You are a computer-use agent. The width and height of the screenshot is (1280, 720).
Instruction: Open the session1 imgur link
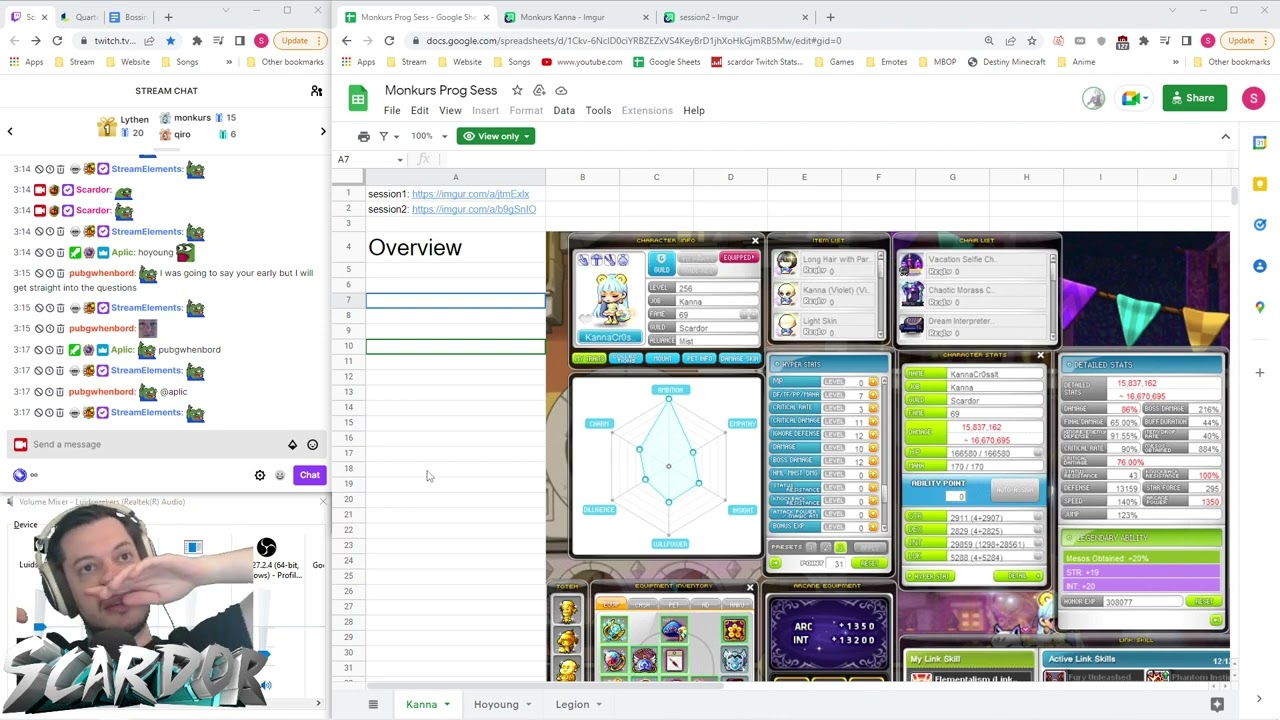coord(470,194)
